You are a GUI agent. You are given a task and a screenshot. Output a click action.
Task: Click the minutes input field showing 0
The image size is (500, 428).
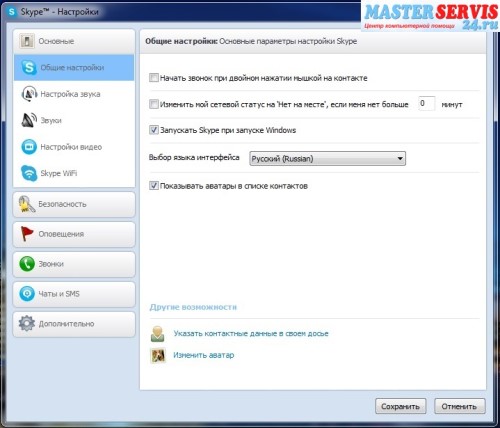427,104
